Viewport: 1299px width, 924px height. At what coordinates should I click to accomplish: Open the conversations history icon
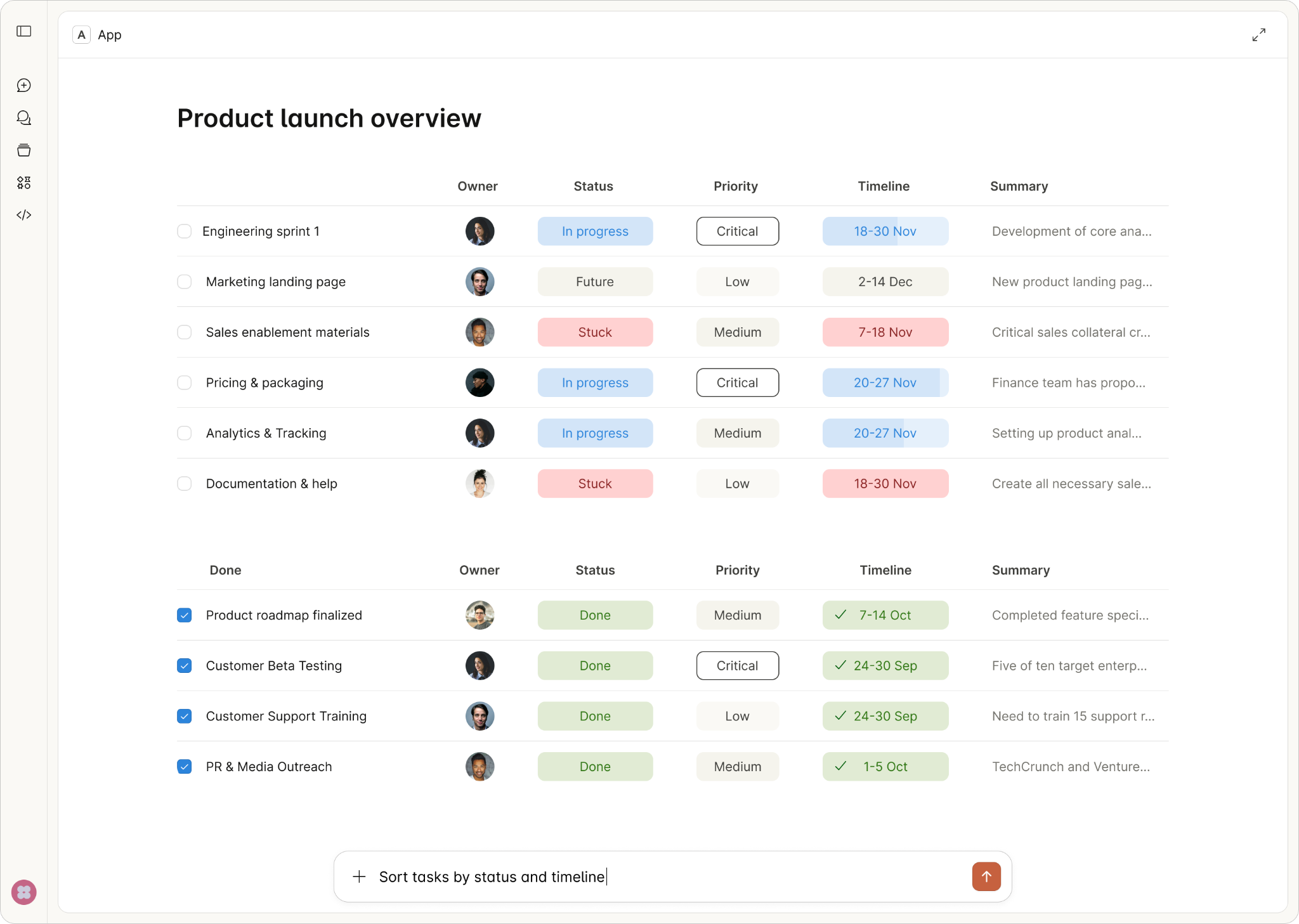click(24, 118)
